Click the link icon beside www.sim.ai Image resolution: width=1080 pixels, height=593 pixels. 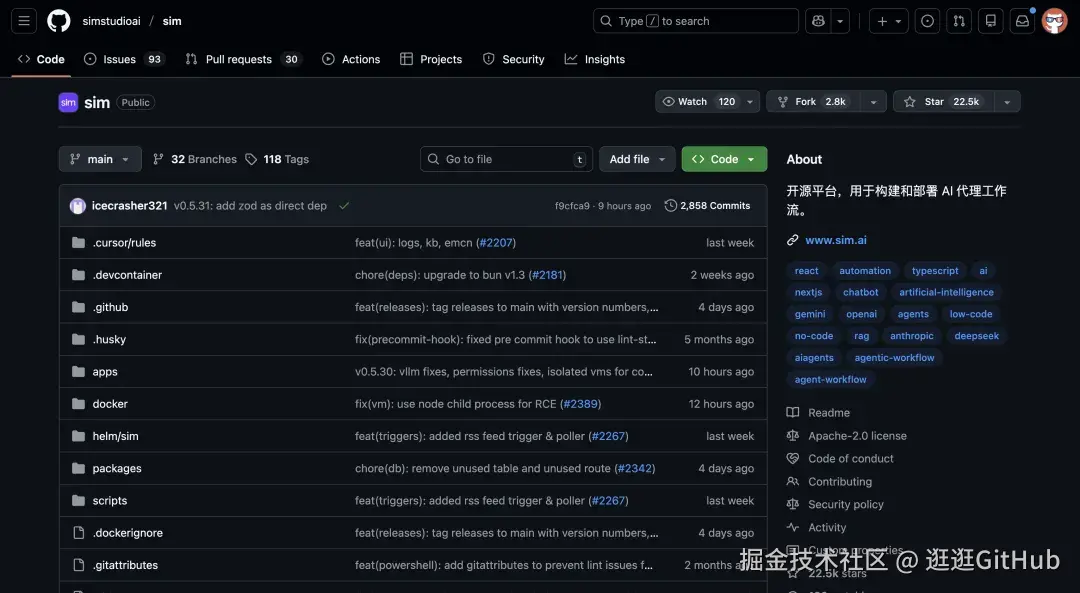pos(793,240)
